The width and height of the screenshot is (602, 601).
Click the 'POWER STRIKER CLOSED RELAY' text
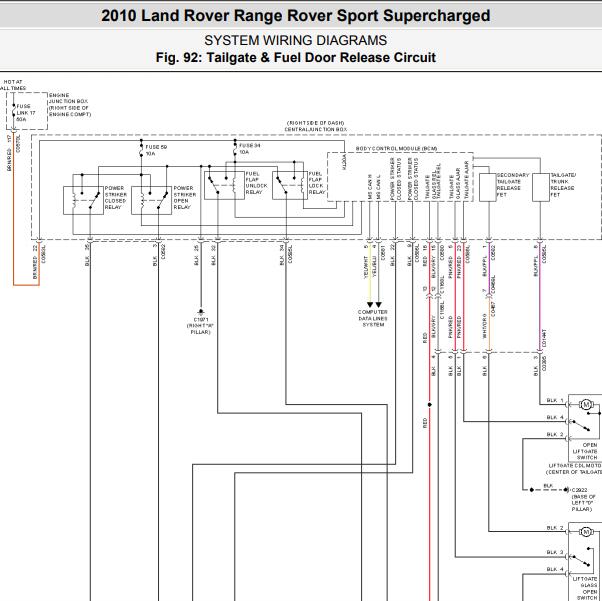click(x=116, y=197)
